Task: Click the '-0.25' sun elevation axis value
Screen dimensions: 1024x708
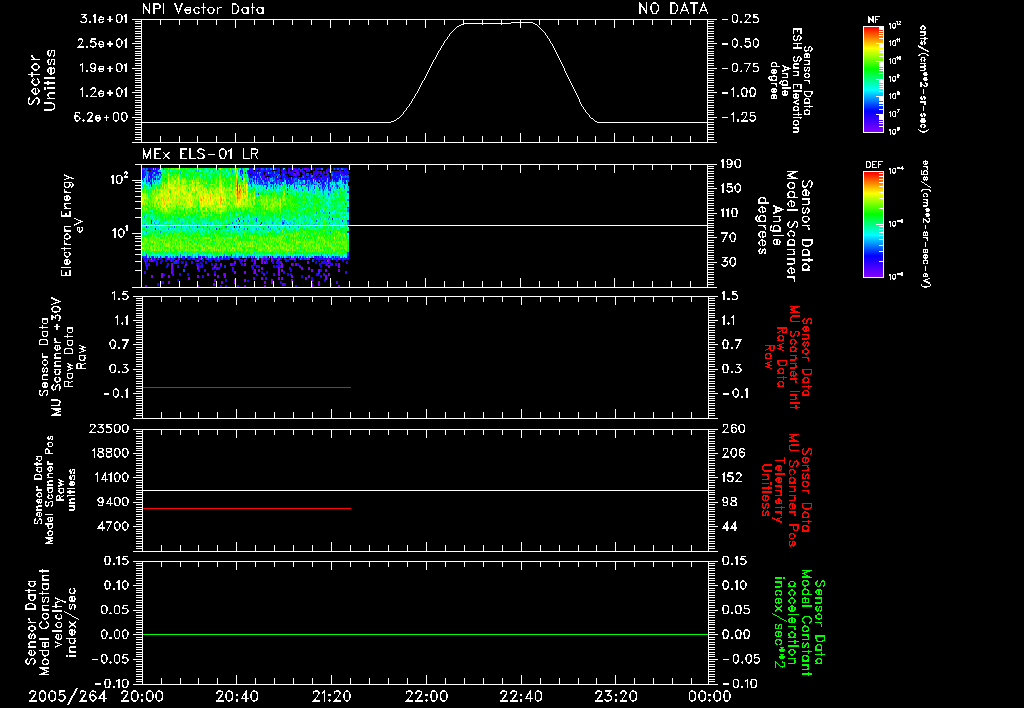Action: (x=741, y=19)
